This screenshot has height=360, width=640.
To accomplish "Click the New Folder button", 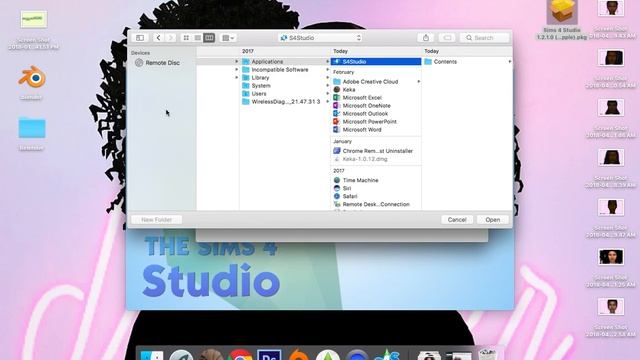I will (156, 220).
